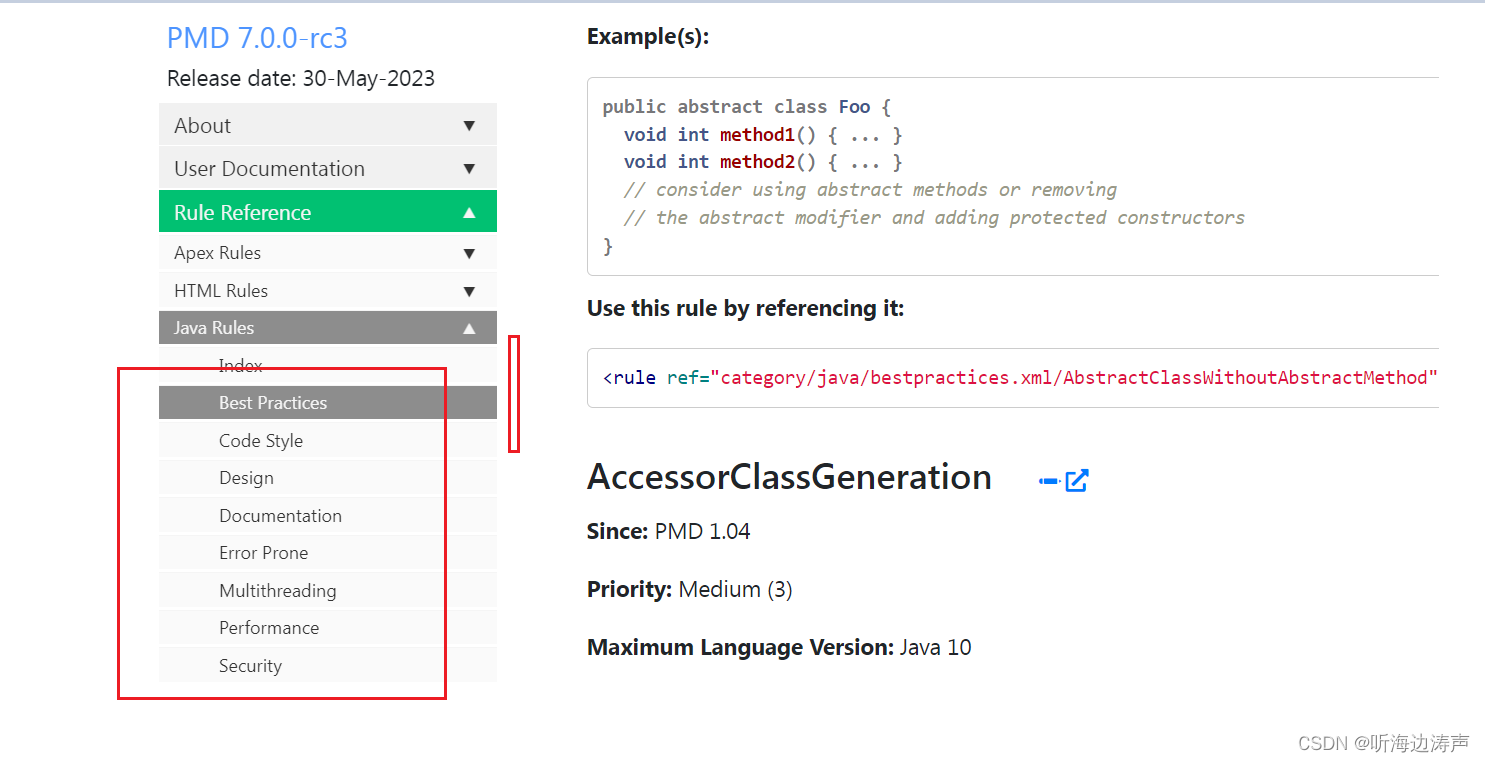Select Java Rules in sidebar

328,328
